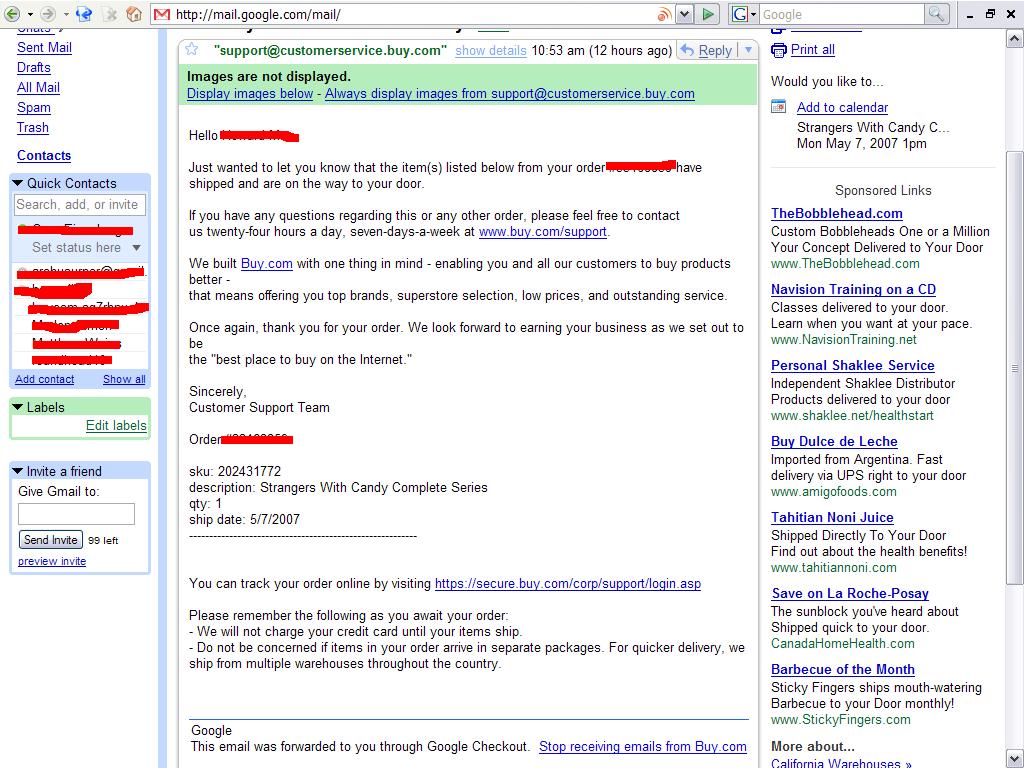Open www.buy.com/support link

click(543, 231)
